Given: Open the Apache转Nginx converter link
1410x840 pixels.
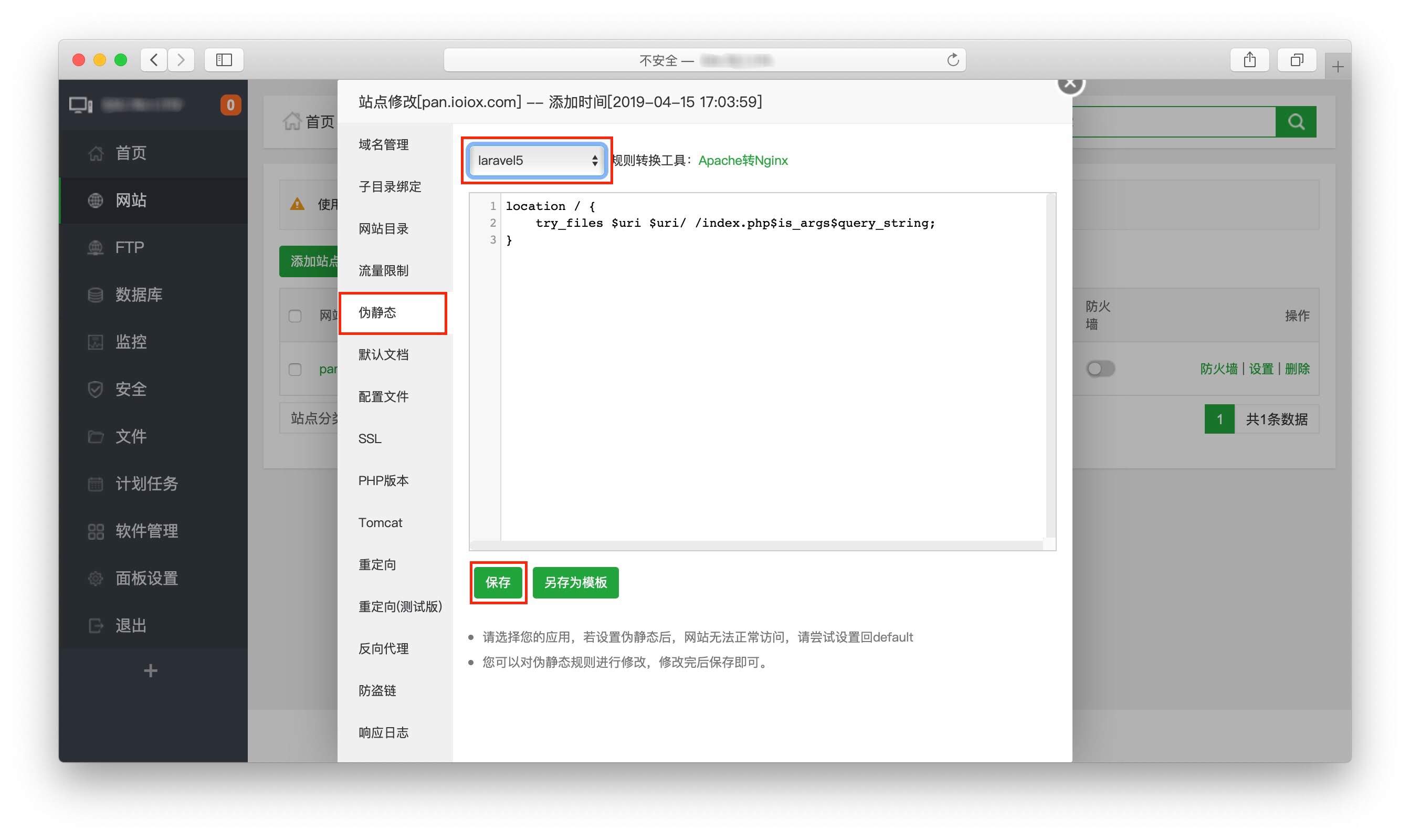Looking at the screenshot, I should pos(743,160).
